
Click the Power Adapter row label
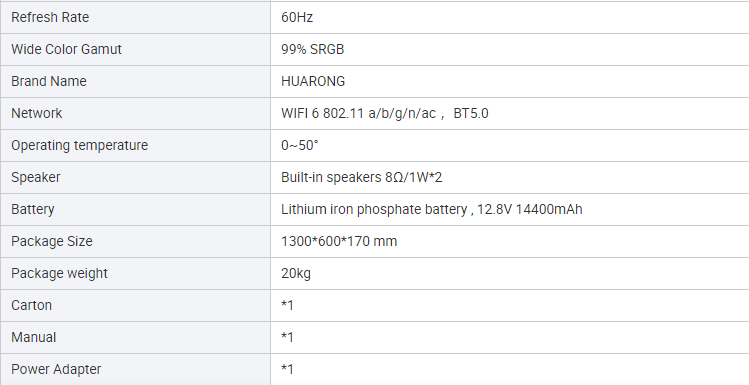pos(56,369)
